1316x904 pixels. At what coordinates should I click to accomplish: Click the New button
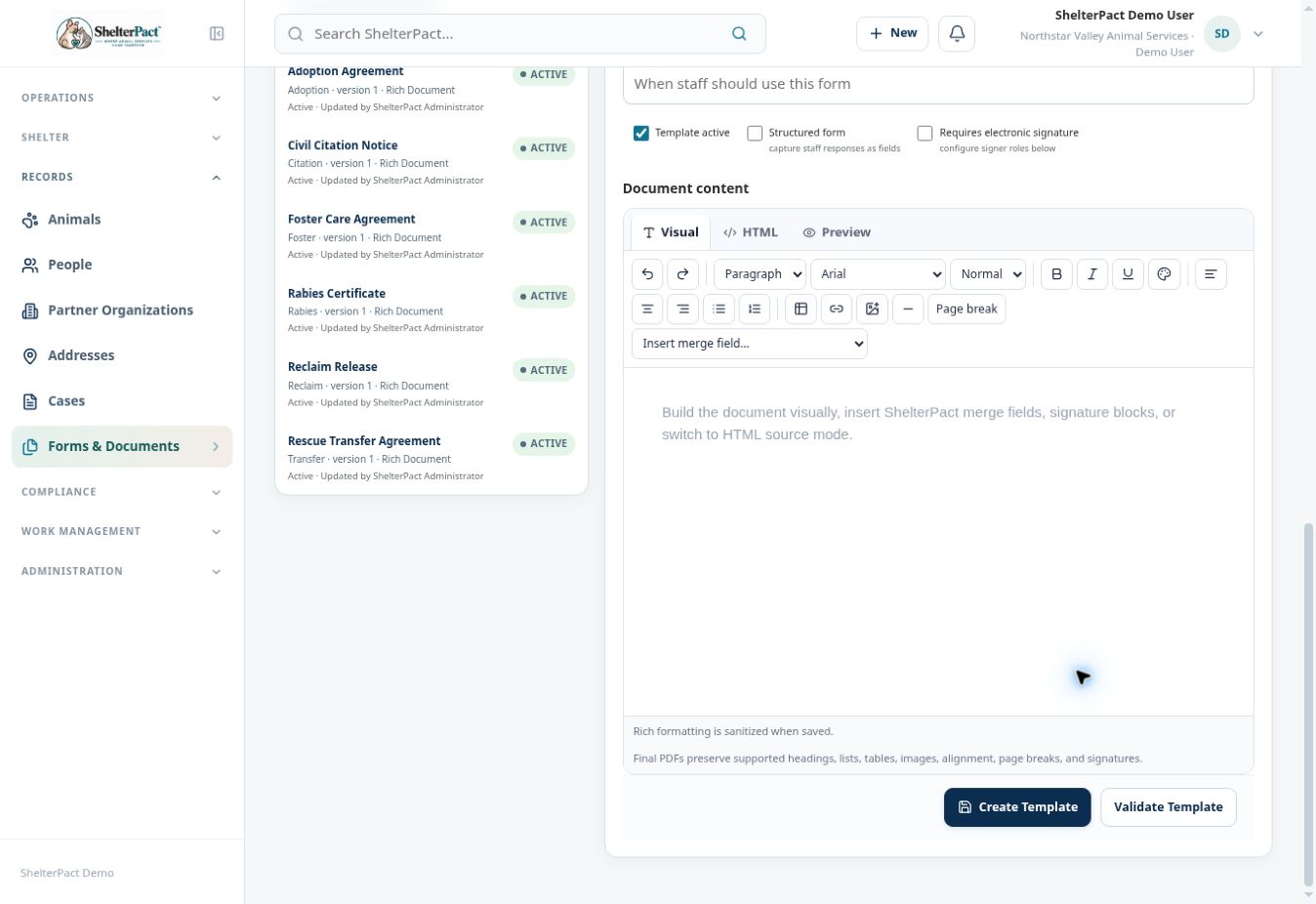(x=892, y=34)
